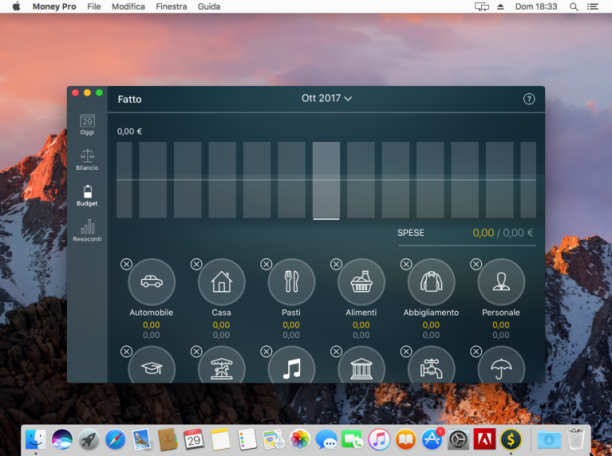Screen dimensions: 612x456
Task: Remove the Personale category with its X
Action: (476, 264)
